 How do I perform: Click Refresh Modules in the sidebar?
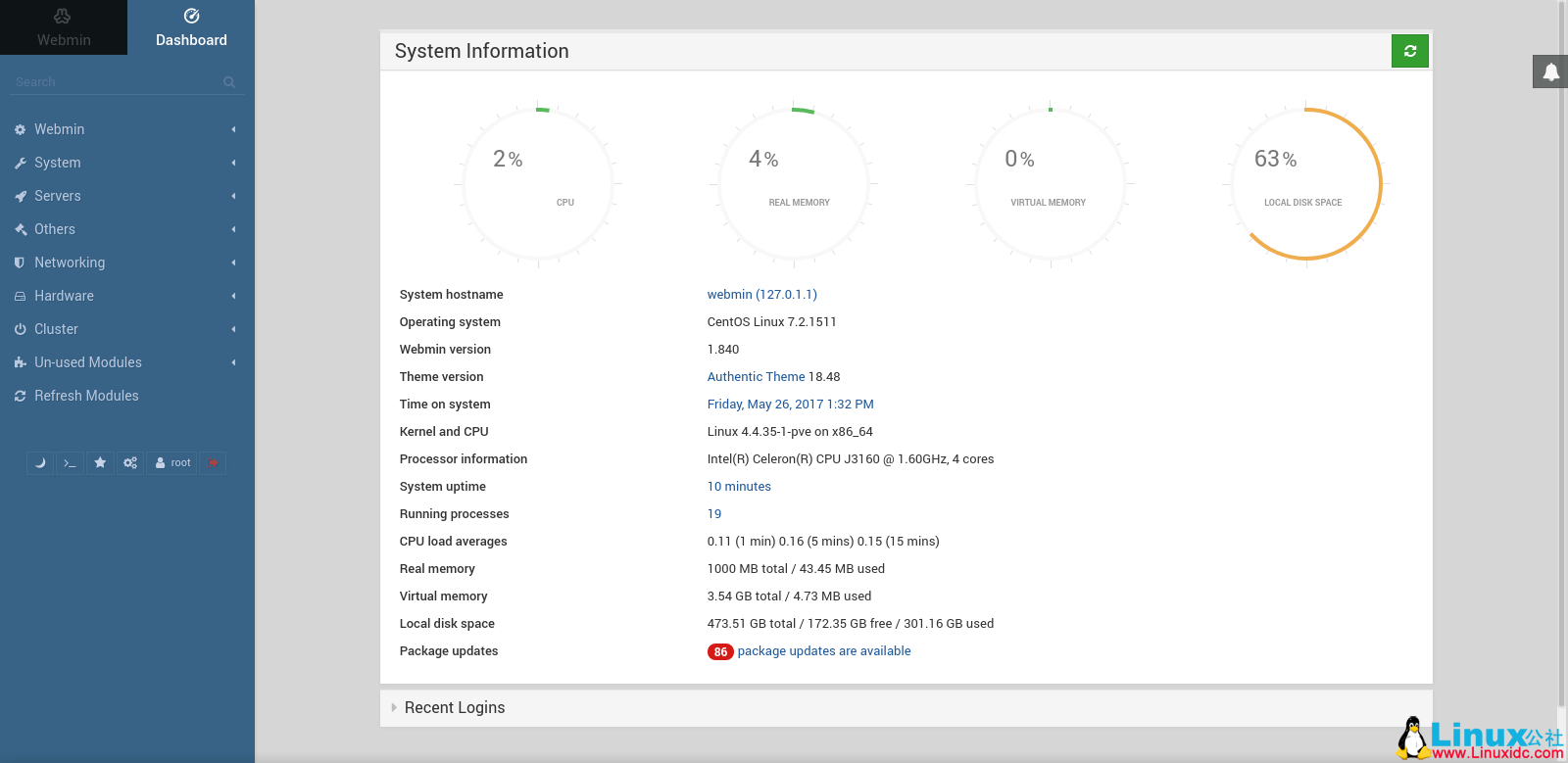tap(86, 396)
